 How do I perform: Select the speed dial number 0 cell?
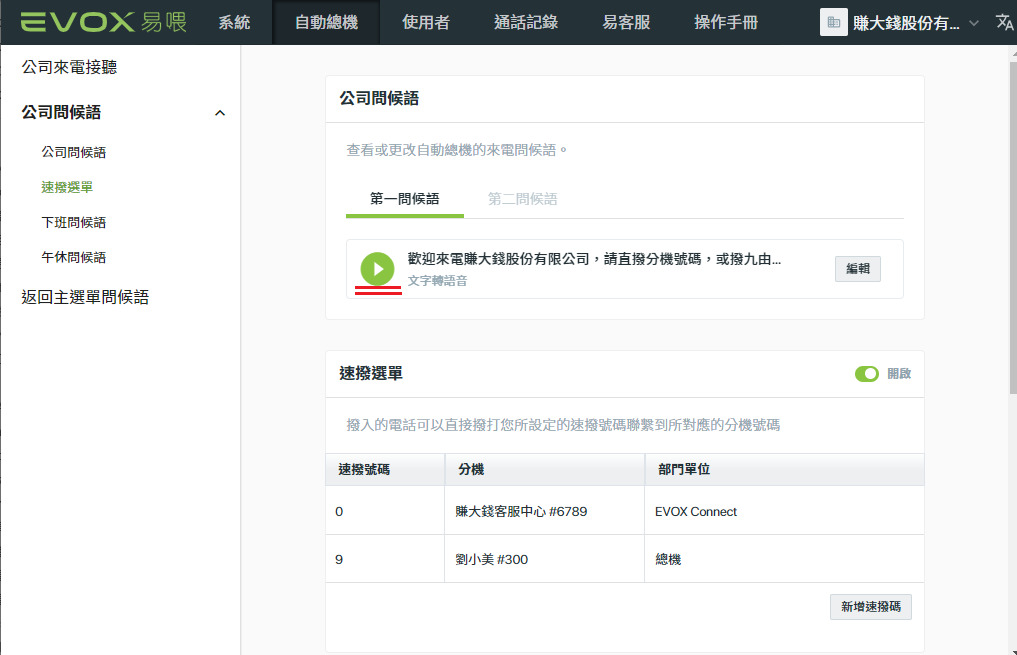(385, 511)
